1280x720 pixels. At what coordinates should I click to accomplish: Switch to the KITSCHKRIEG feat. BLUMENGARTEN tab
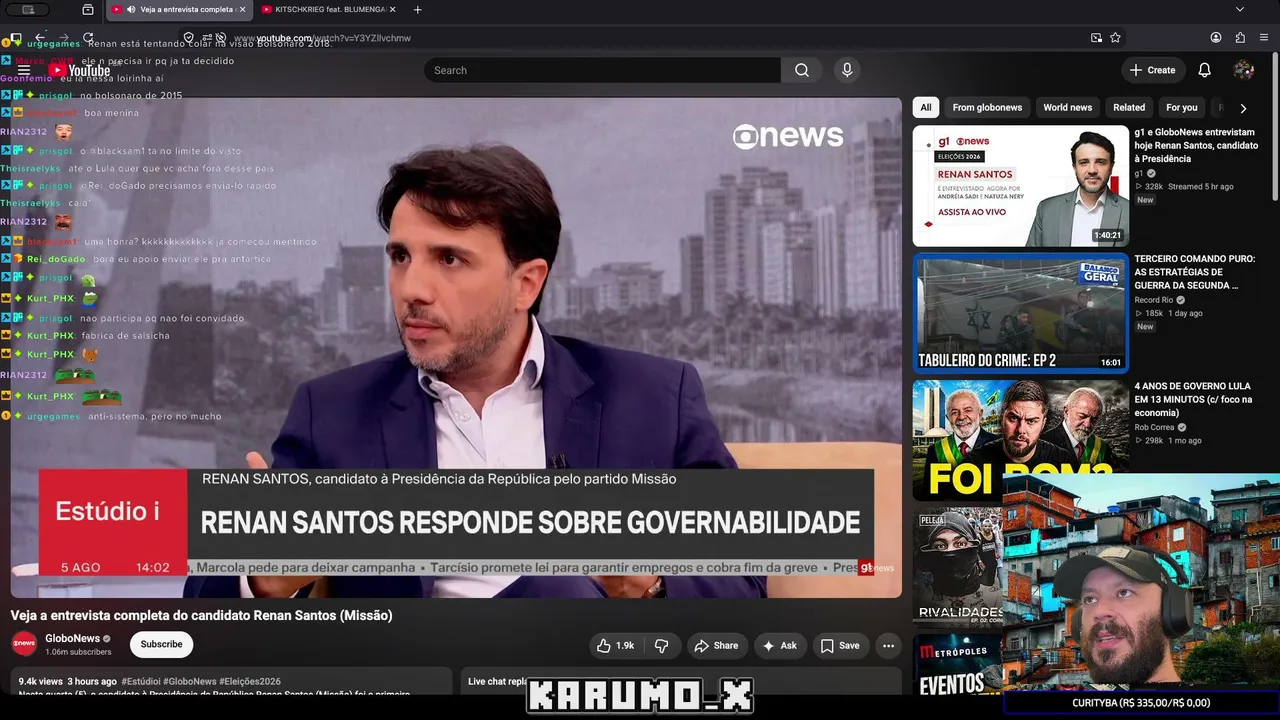(x=328, y=10)
